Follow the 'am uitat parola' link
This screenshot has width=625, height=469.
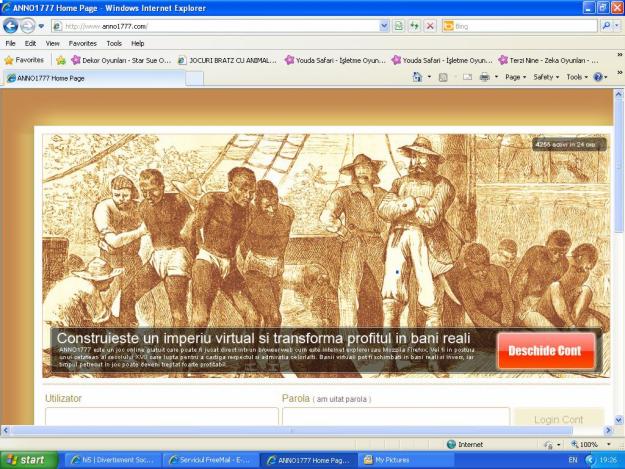342,399
